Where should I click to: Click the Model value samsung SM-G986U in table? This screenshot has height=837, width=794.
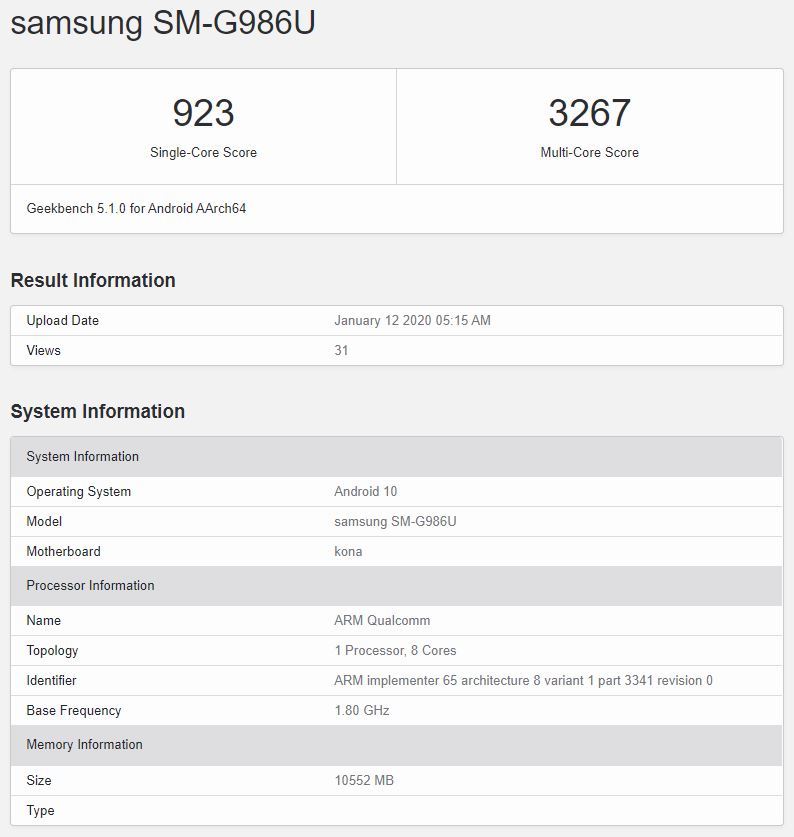tap(395, 522)
